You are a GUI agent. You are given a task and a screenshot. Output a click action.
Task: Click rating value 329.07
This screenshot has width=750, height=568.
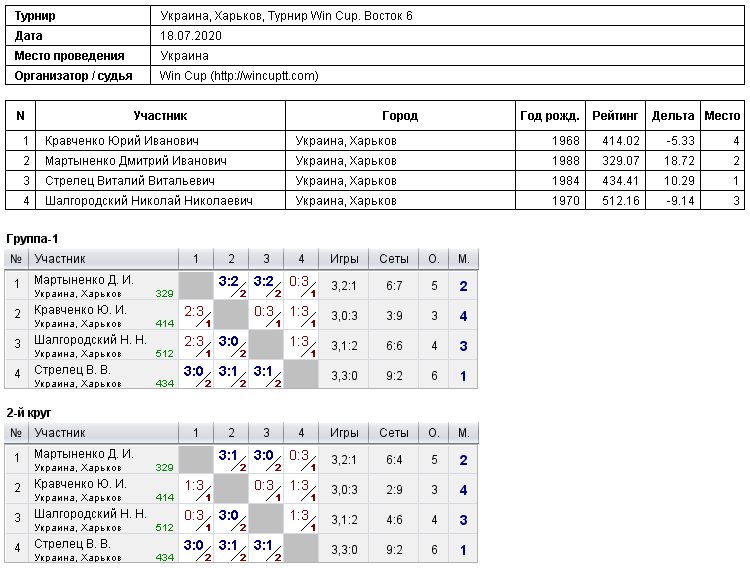(621, 161)
